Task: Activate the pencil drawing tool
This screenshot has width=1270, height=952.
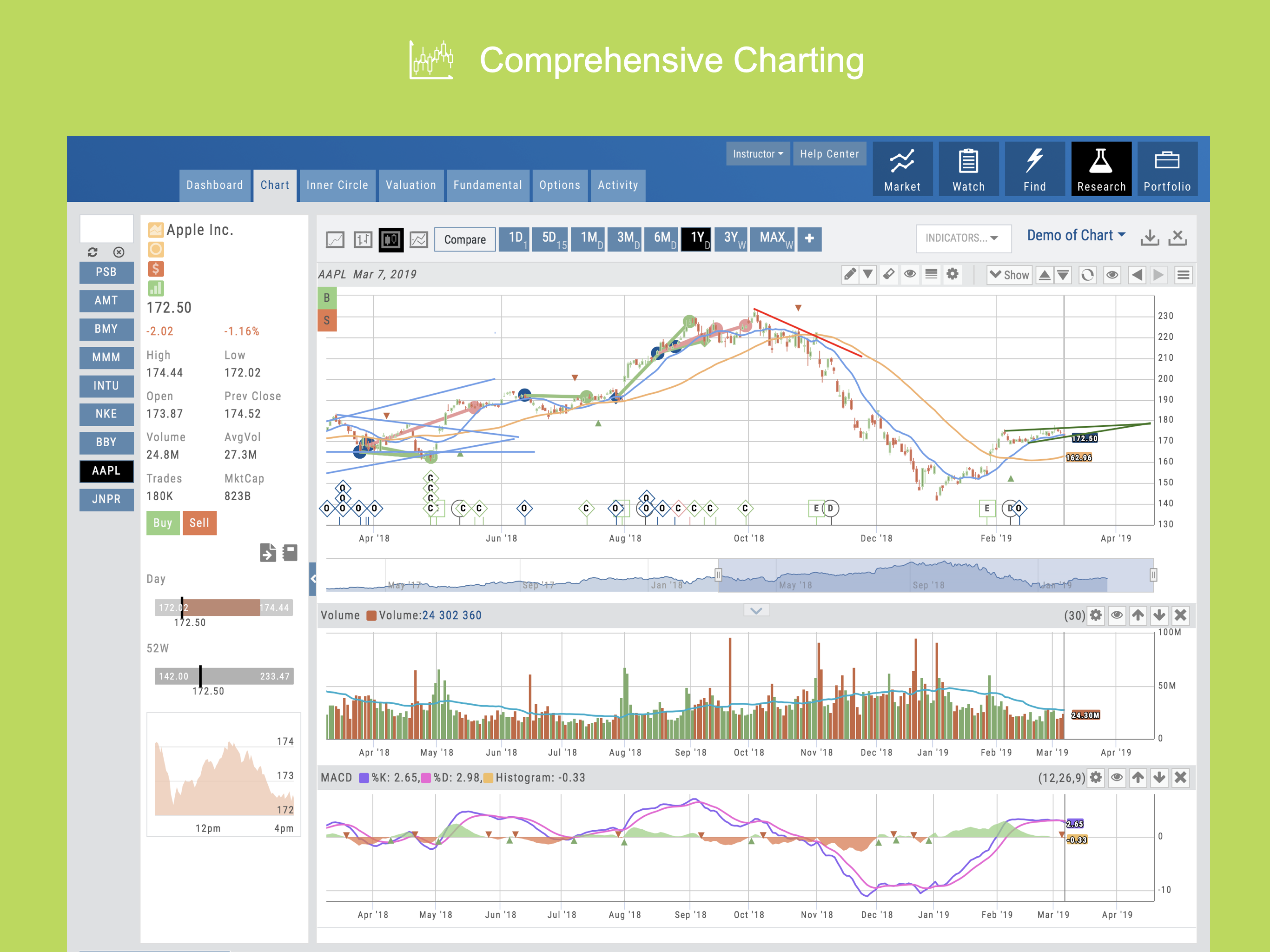Action: click(850, 274)
